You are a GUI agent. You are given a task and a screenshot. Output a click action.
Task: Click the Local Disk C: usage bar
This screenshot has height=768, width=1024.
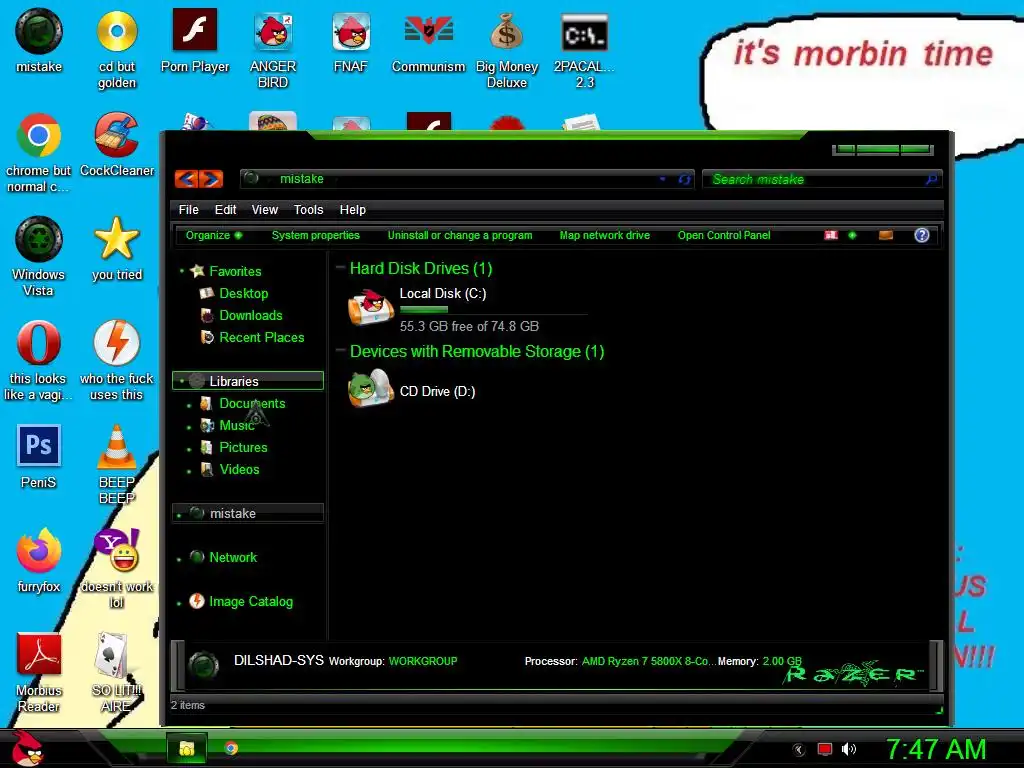pyautogui.click(x=493, y=310)
